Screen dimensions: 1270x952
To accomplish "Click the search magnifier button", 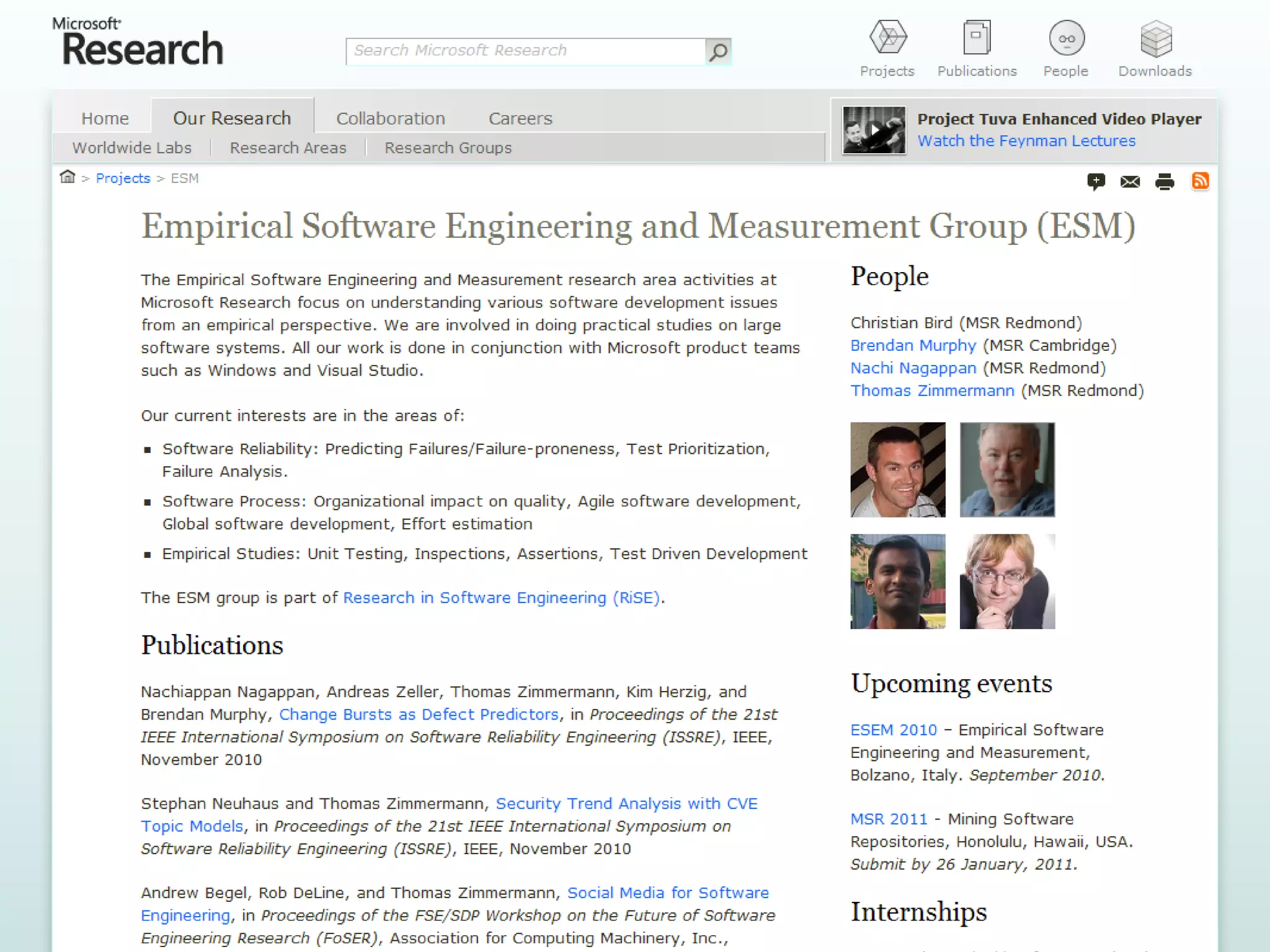I will tap(718, 51).
